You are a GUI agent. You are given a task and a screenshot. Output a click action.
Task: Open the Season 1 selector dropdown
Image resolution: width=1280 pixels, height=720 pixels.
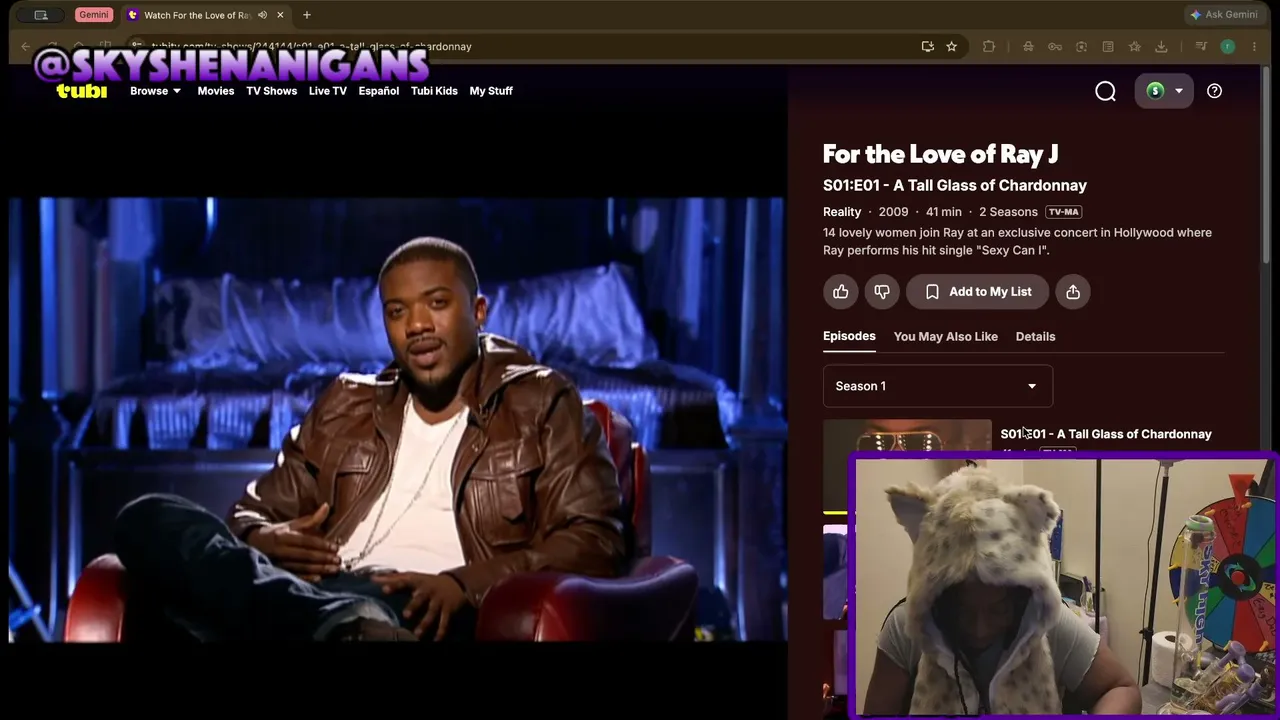(x=937, y=386)
